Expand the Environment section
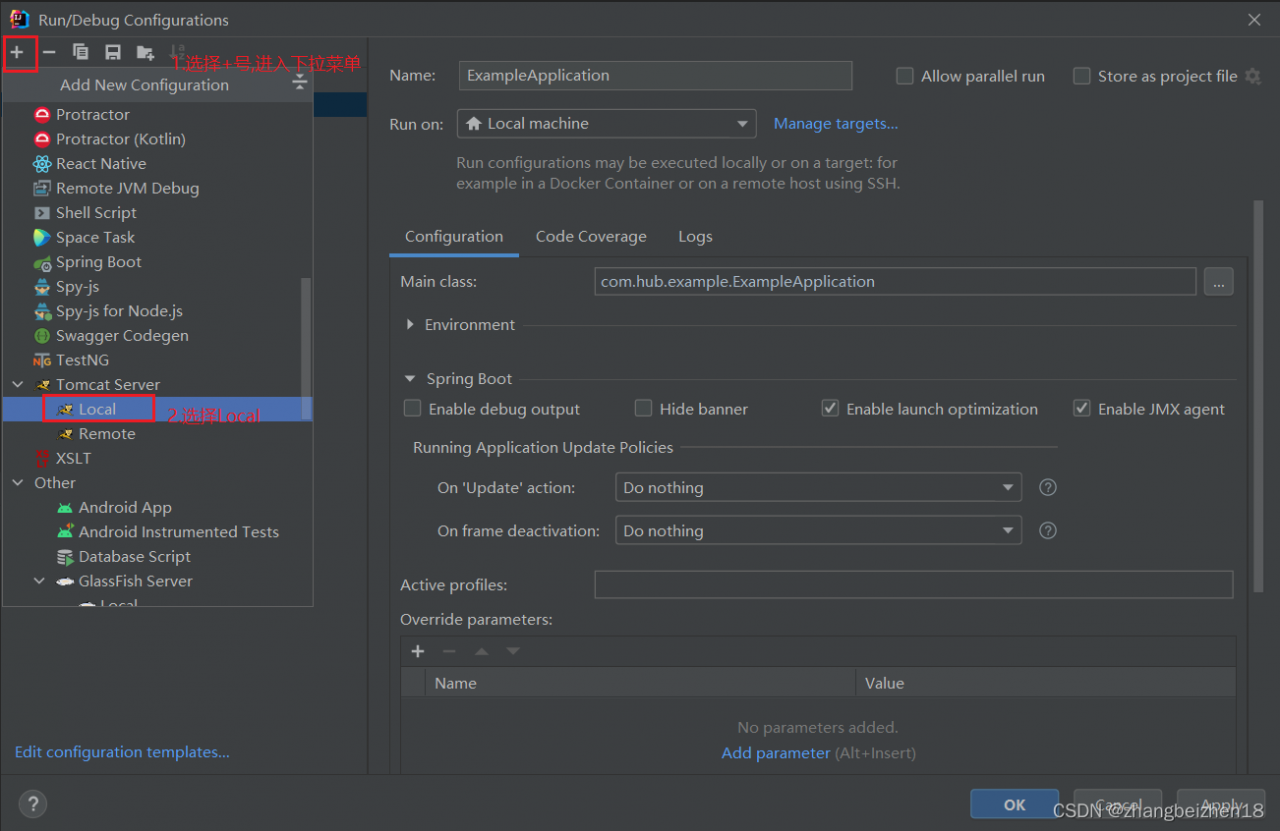Image resolution: width=1280 pixels, height=831 pixels. point(410,325)
